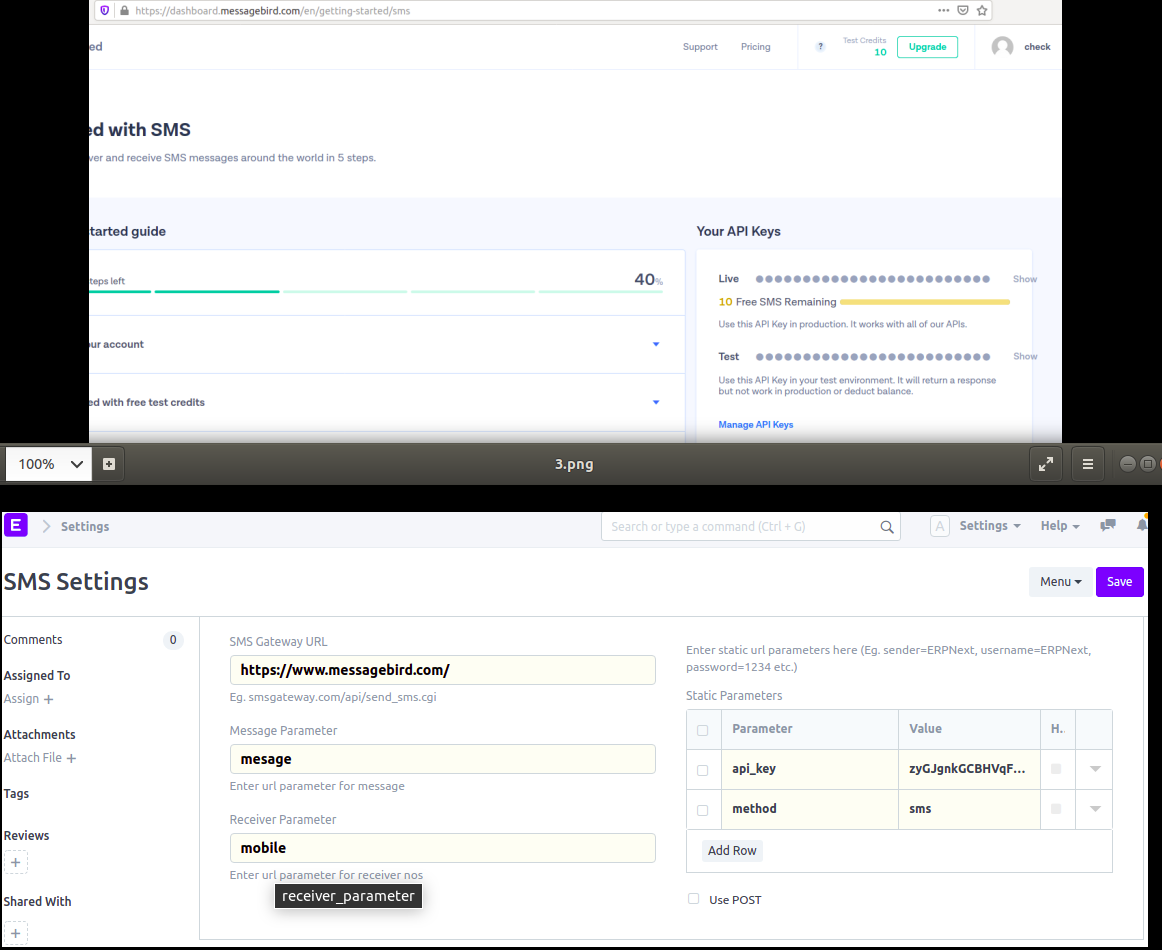Click the 'zyGJgnkGCBHVqF...' value cell

coord(969,769)
